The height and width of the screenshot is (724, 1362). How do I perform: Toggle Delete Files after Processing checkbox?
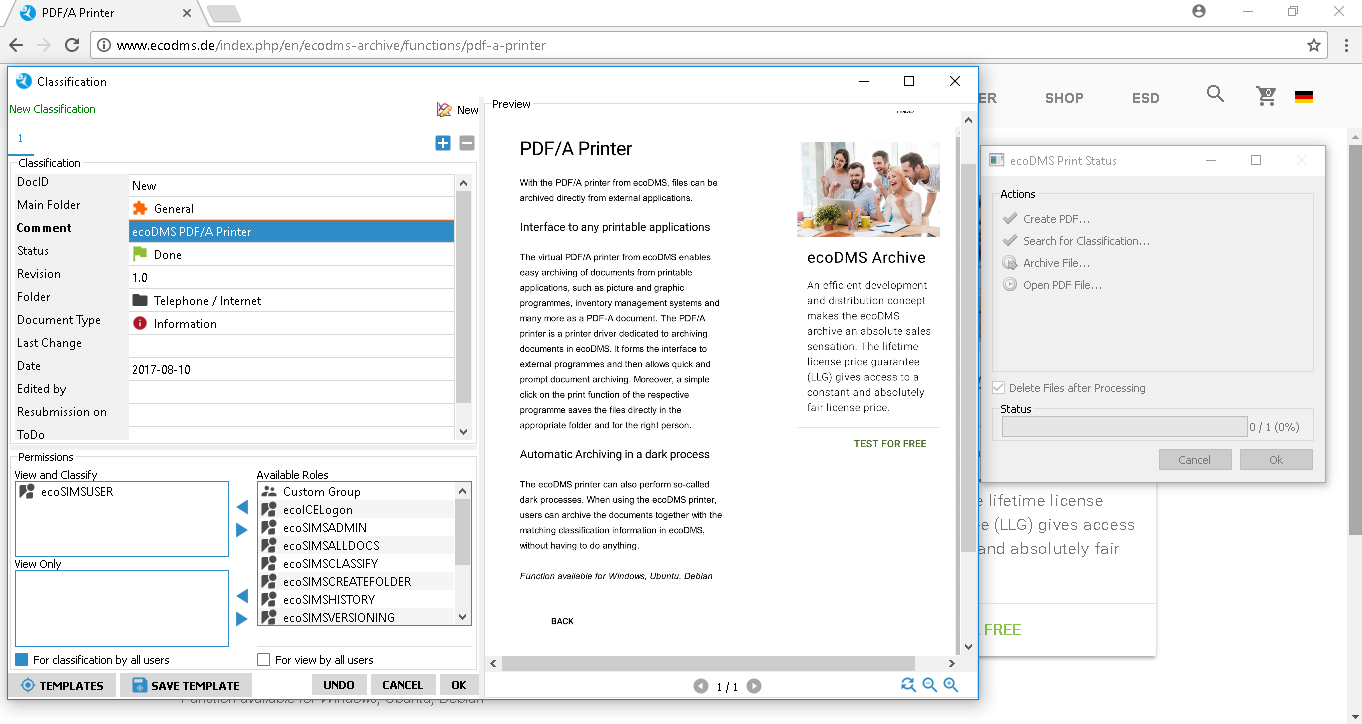tap(998, 388)
